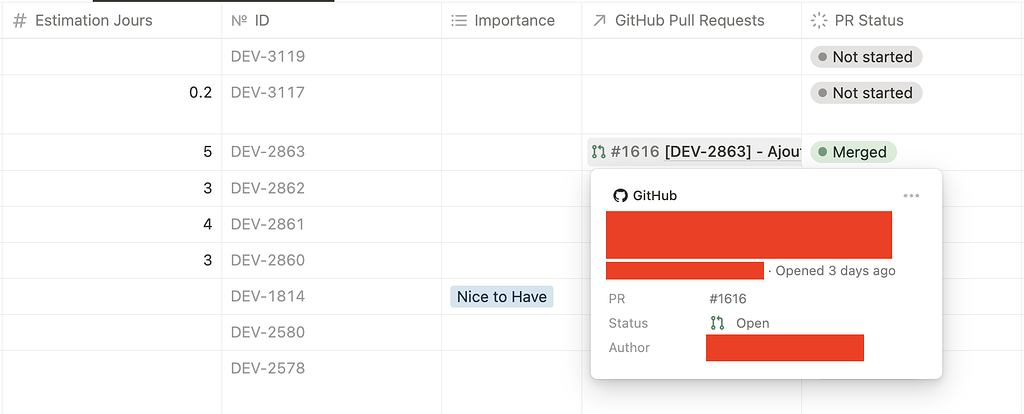The image size is (1024, 414).
Task: Click the GitHub Pull Requests column header
Action: tap(689, 20)
